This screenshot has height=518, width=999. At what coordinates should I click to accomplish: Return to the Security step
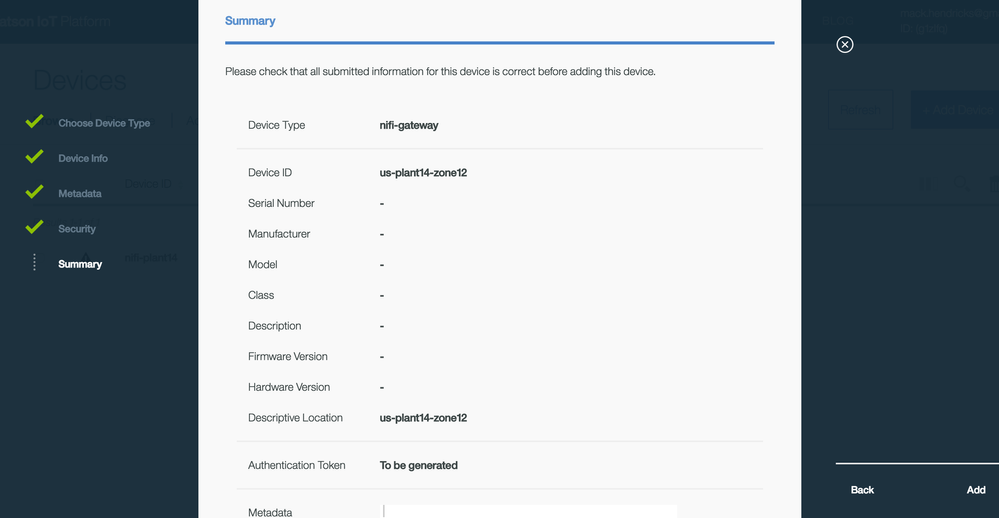click(77, 229)
